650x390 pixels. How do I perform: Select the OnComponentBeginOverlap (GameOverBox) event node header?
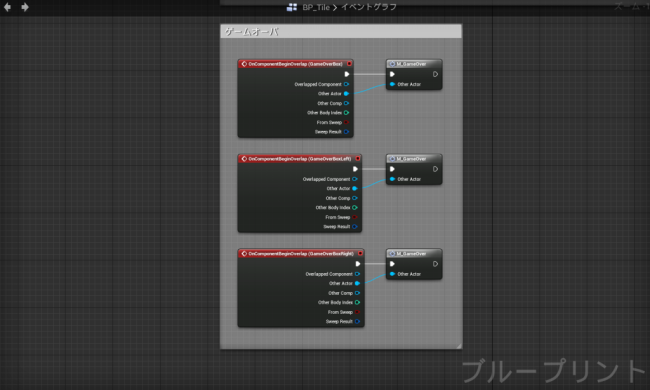tap(295, 64)
